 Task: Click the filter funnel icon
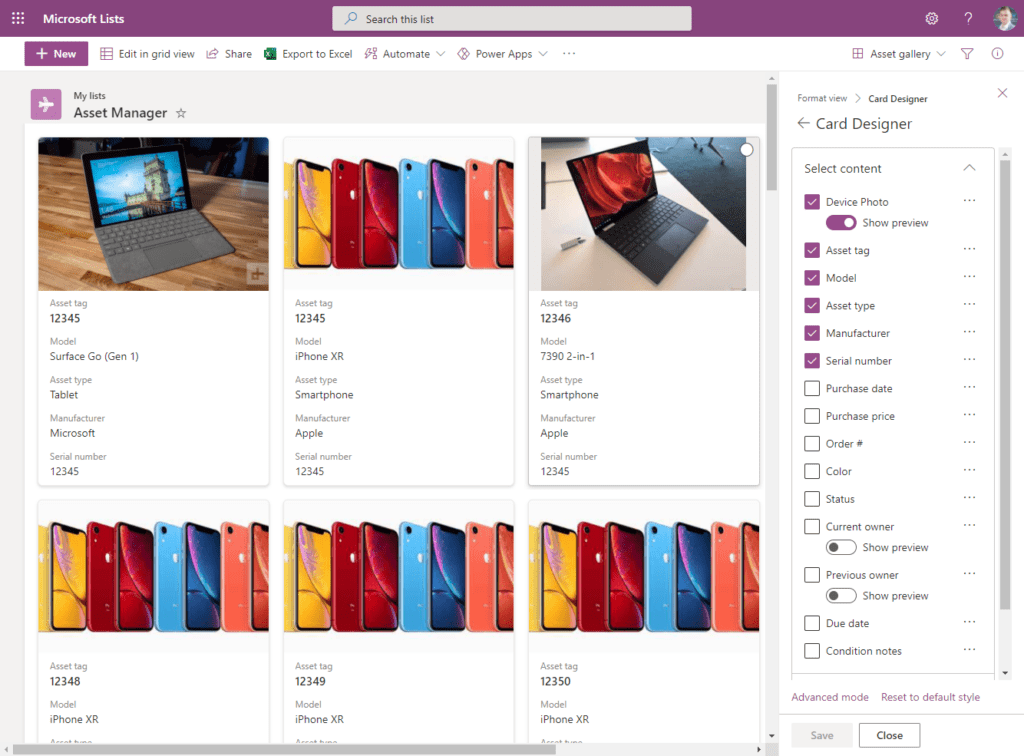(x=967, y=54)
